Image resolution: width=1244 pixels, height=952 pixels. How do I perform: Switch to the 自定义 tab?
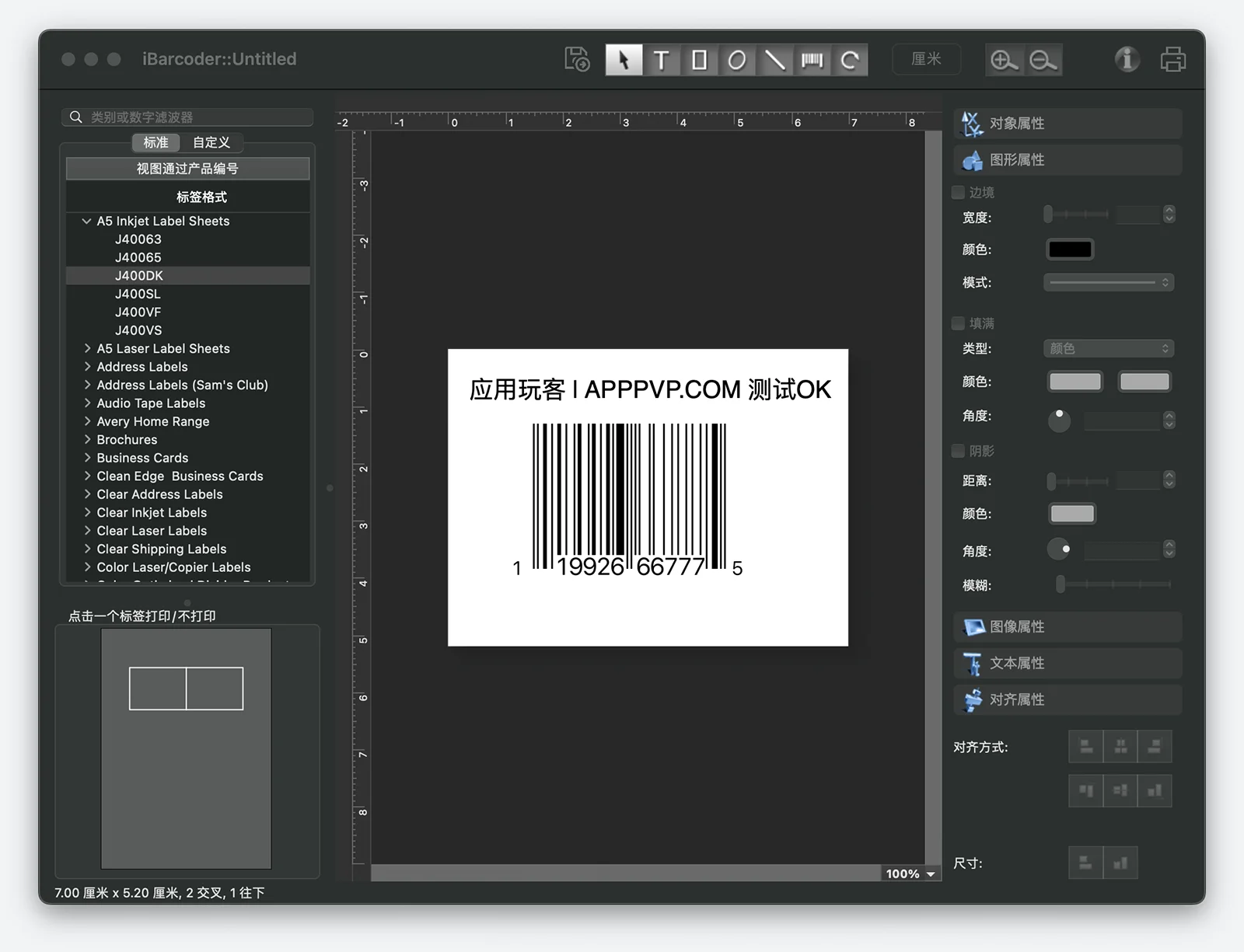point(211,142)
